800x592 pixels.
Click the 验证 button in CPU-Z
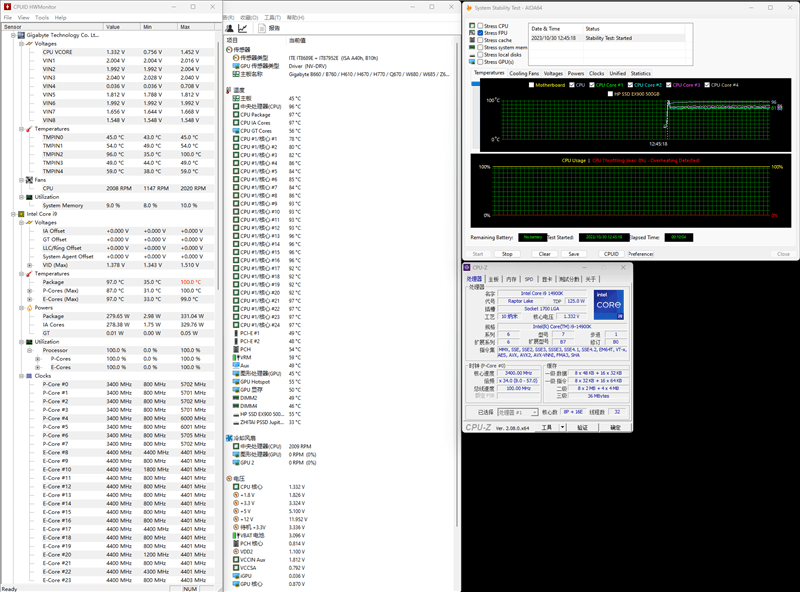point(582,427)
